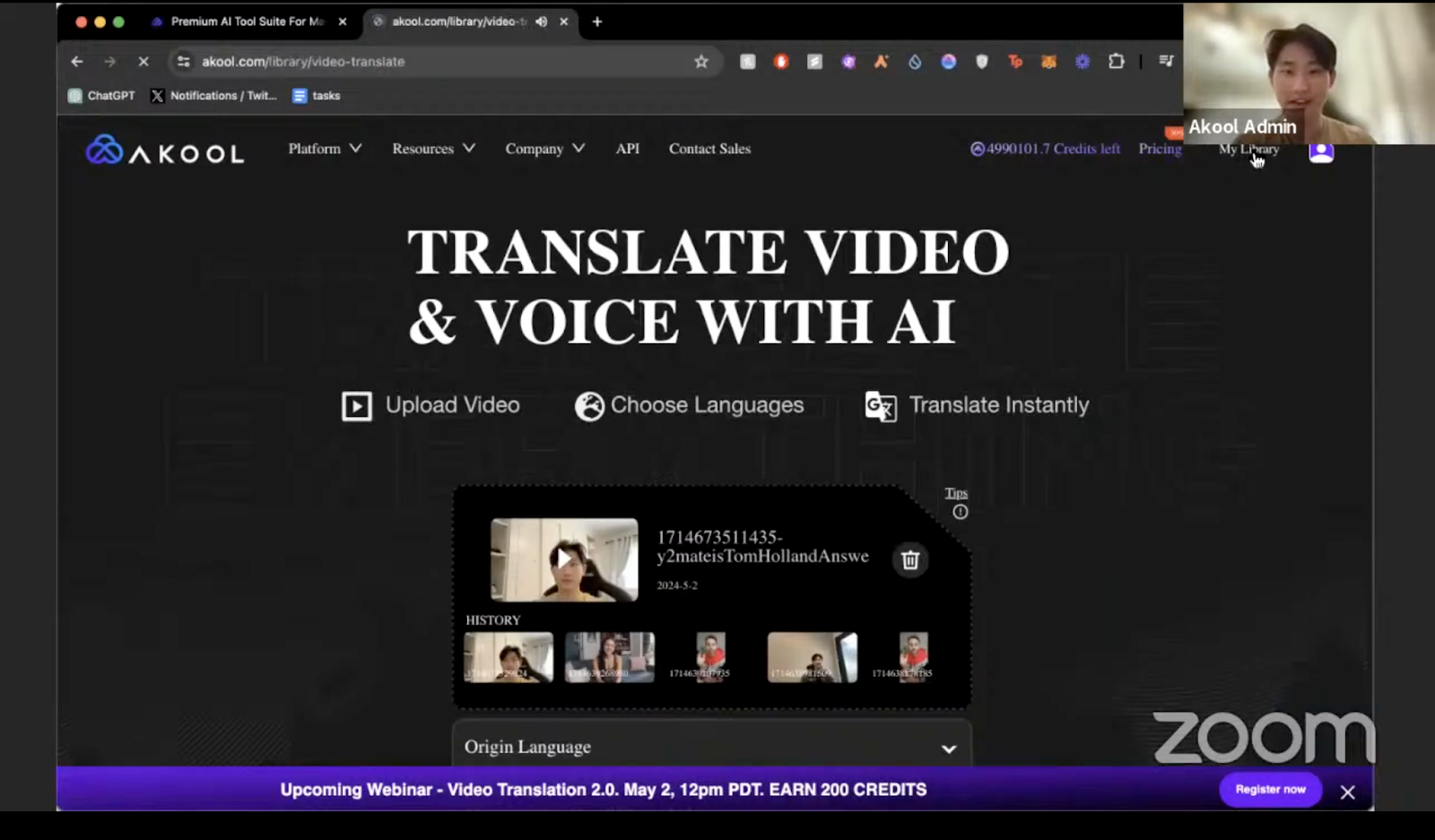Mute tab via speaker icon
Image resolution: width=1435 pixels, height=840 pixels.
(x=541, y=22)
